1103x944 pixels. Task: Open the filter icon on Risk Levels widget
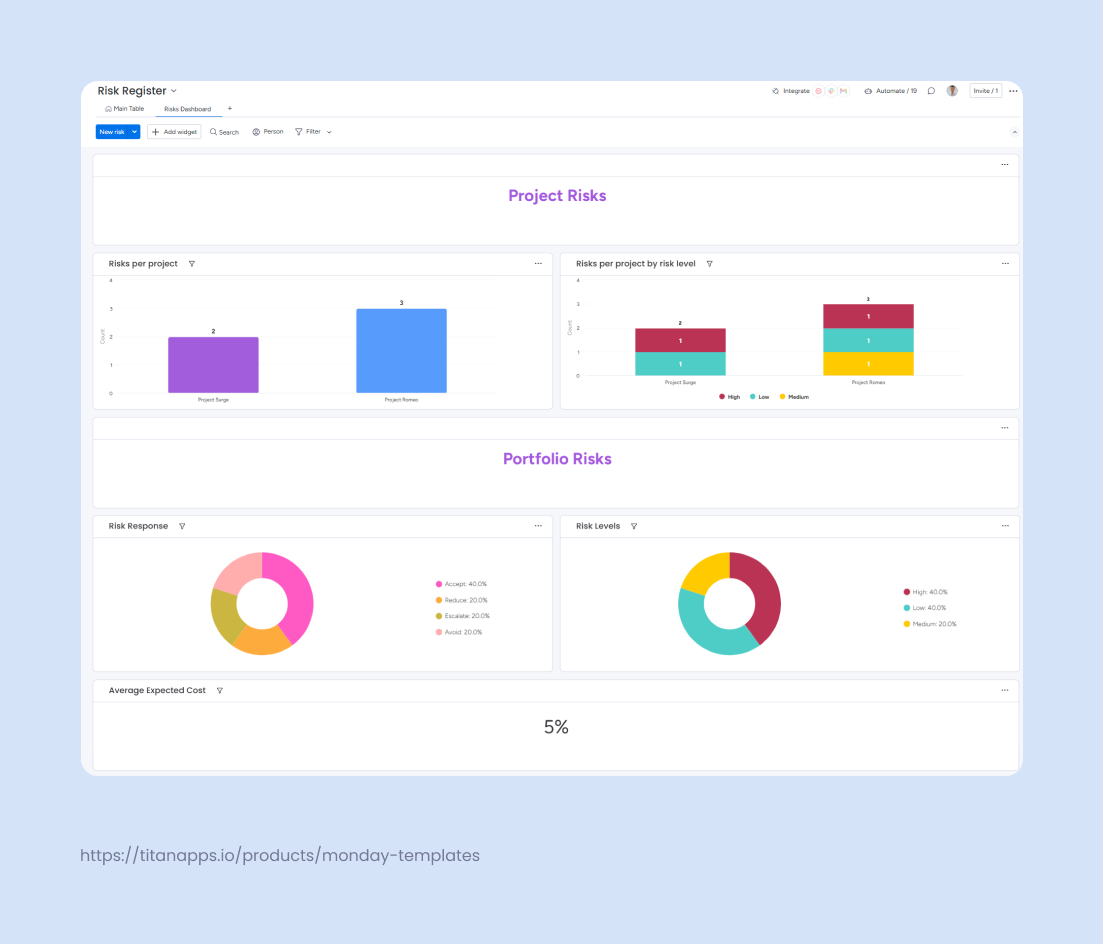coord(632,525)
